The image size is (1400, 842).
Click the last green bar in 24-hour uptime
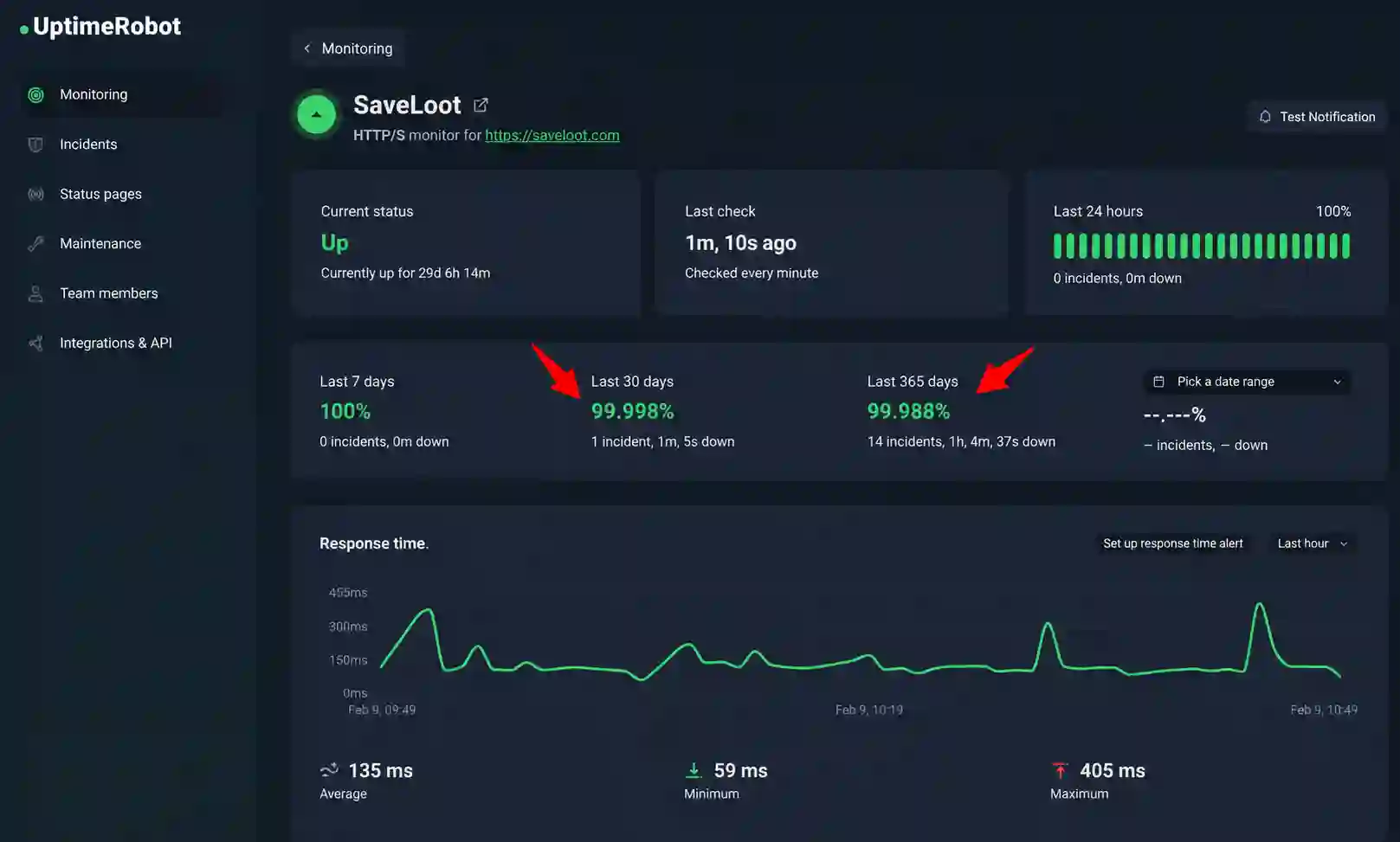coord(1345,246)
